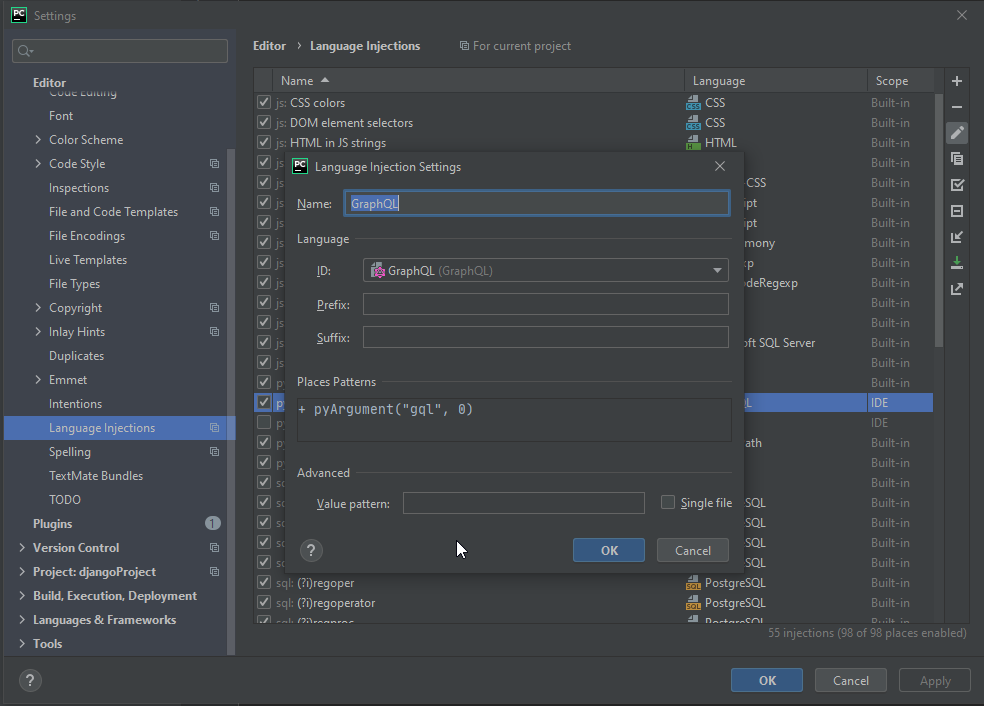Open the dialog help question mark
The height and width of the screenshot is (706, 984).
point(310,550)
